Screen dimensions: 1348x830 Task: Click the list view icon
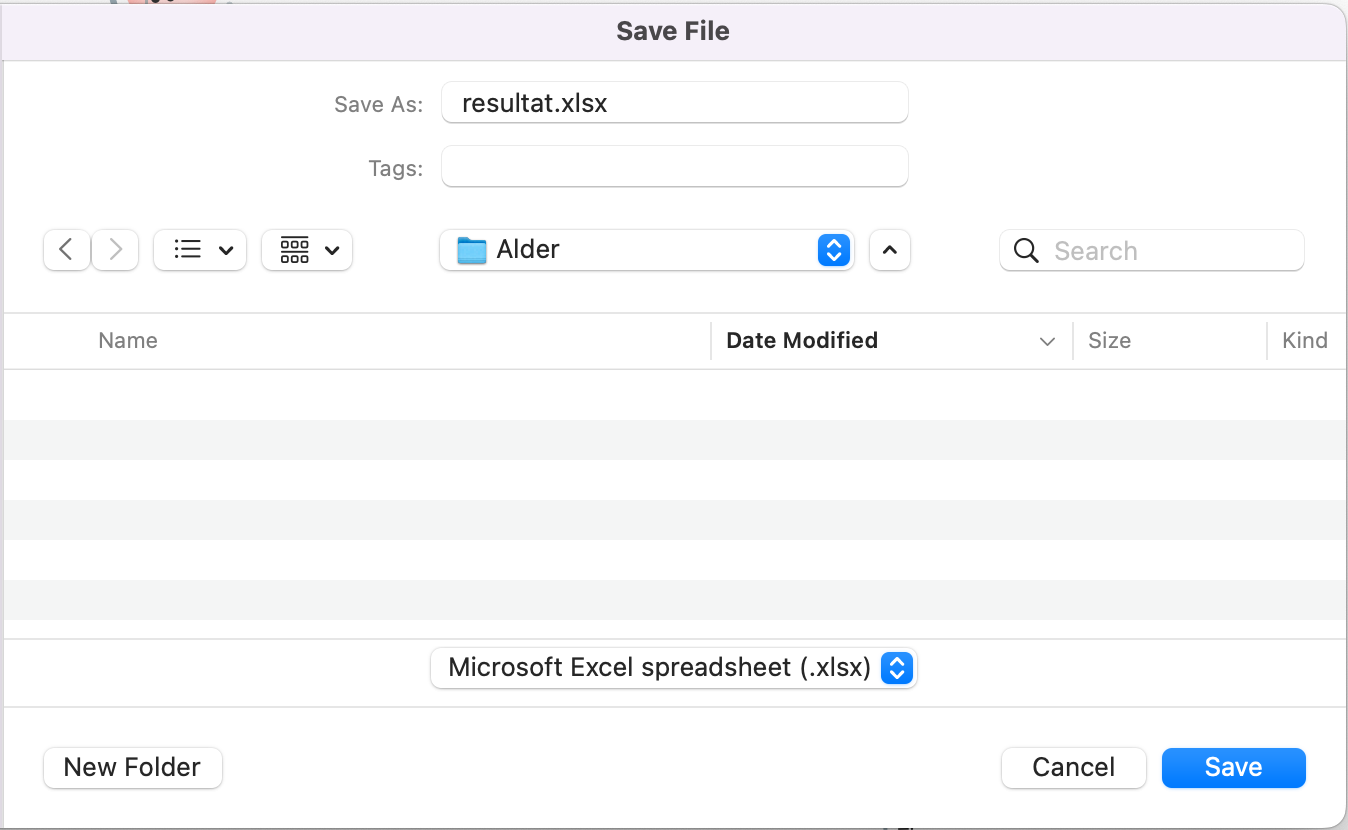click(x=187, y=250)
